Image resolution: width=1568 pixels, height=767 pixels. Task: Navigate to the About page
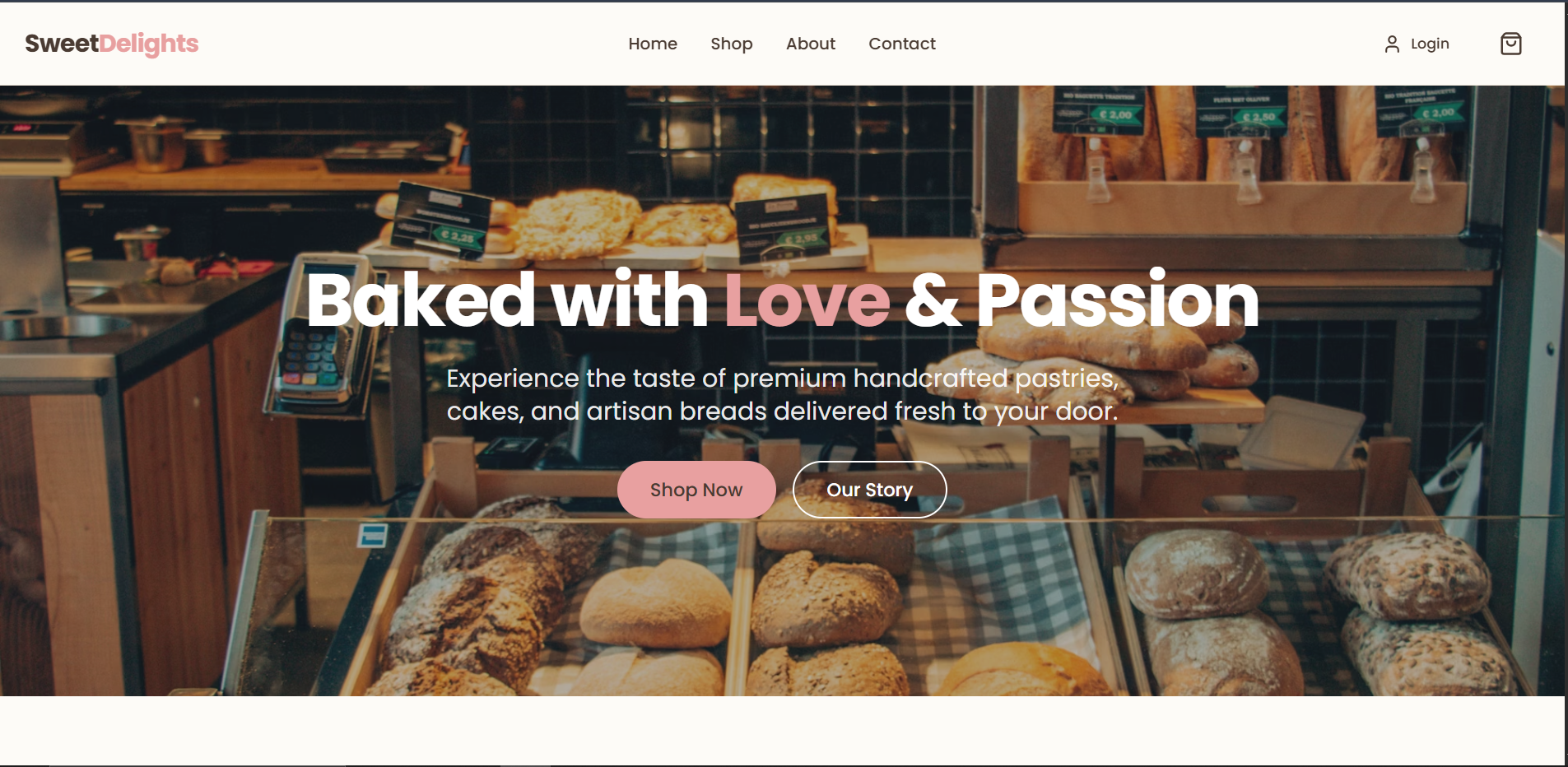click(811, 44)
